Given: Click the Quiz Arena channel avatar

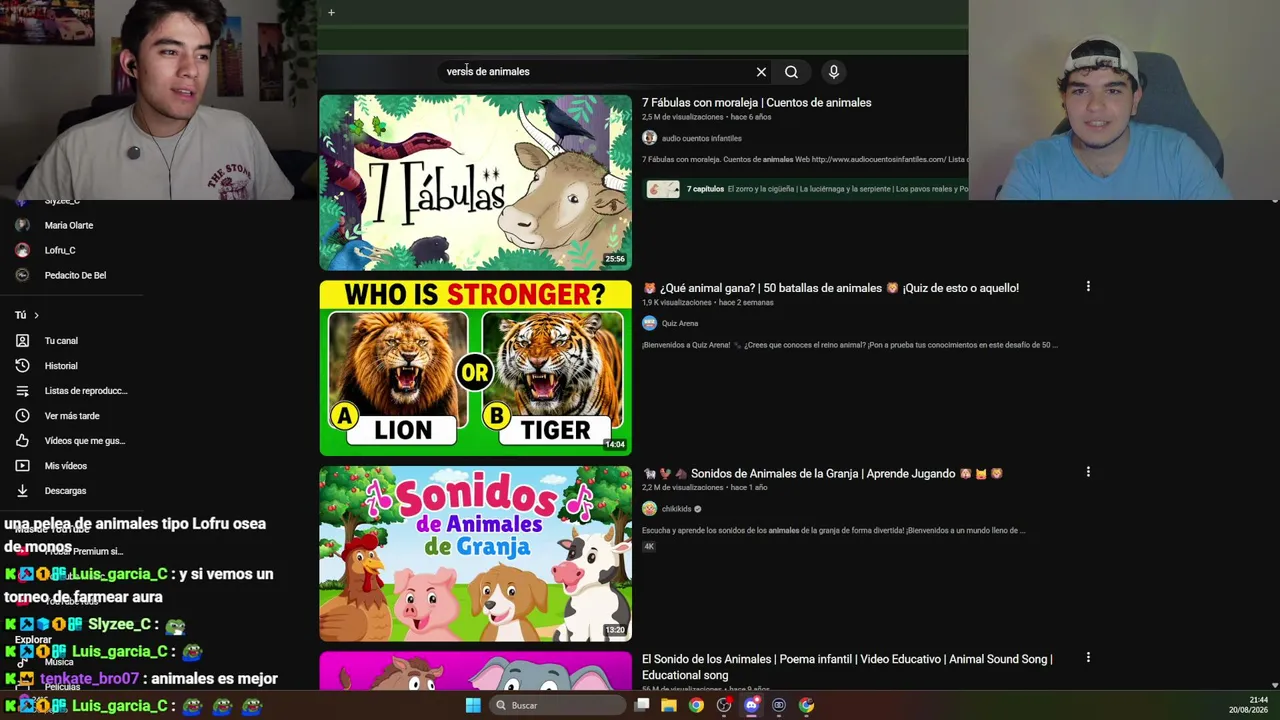Looking at the screenshot, I should 649,323.
